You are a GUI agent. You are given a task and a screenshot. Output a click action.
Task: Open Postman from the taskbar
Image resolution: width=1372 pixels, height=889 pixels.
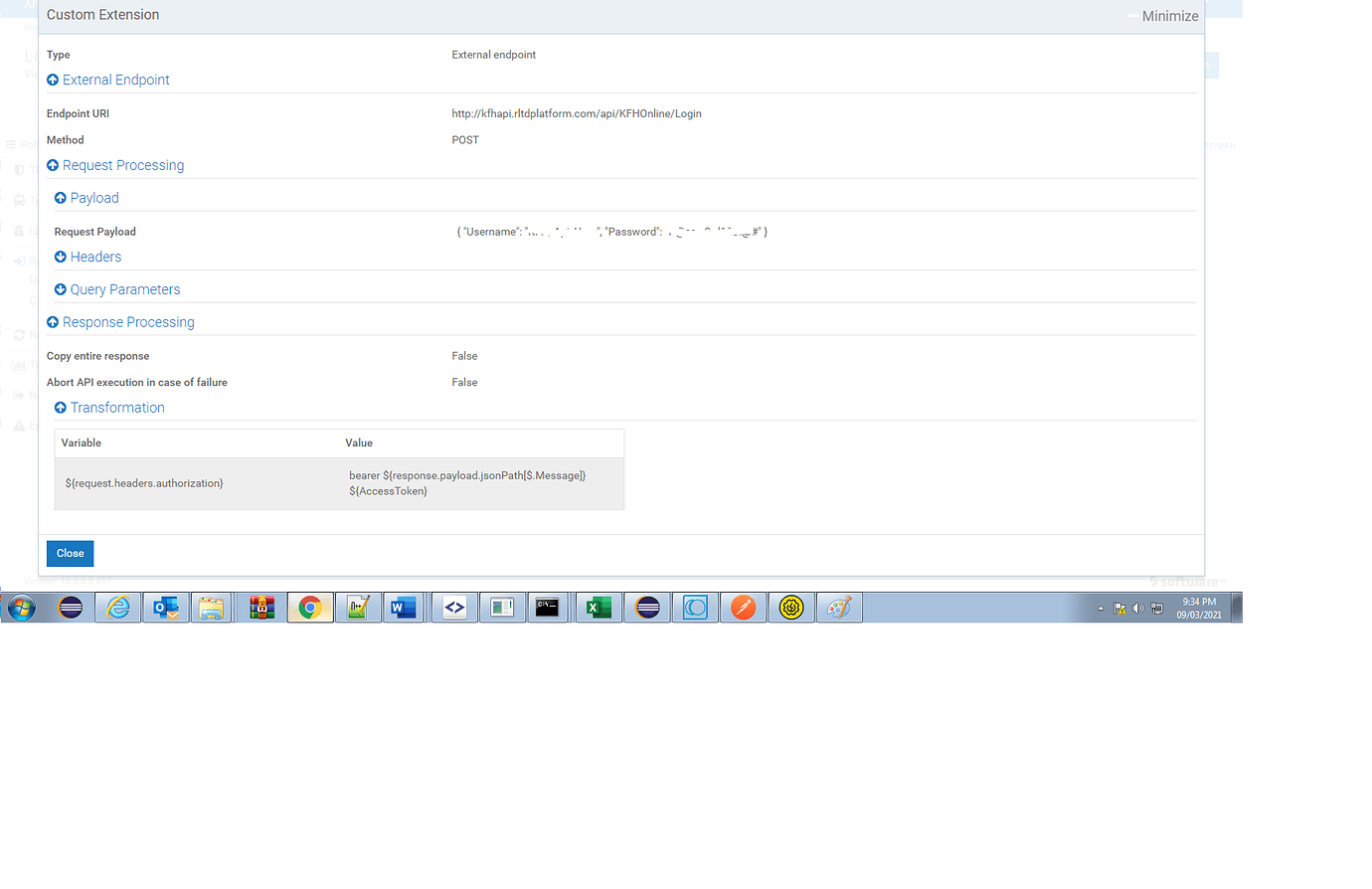point(743,608)
